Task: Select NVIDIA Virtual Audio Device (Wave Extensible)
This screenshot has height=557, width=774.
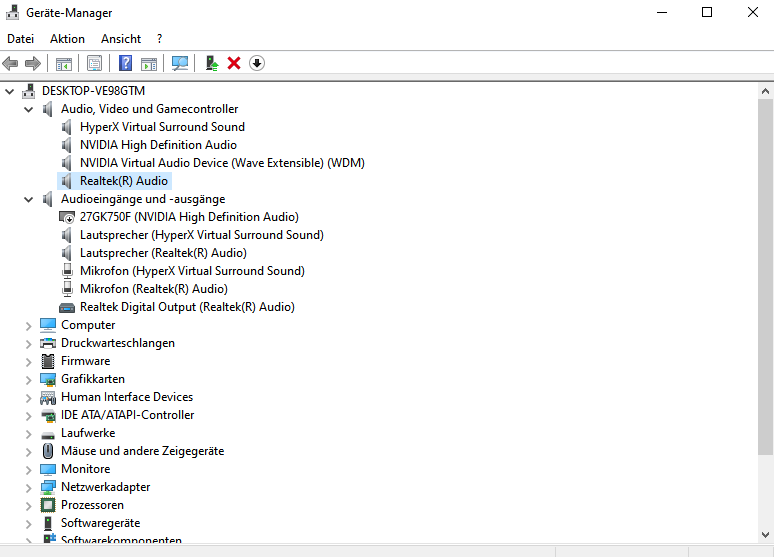Action: point(222,163)
